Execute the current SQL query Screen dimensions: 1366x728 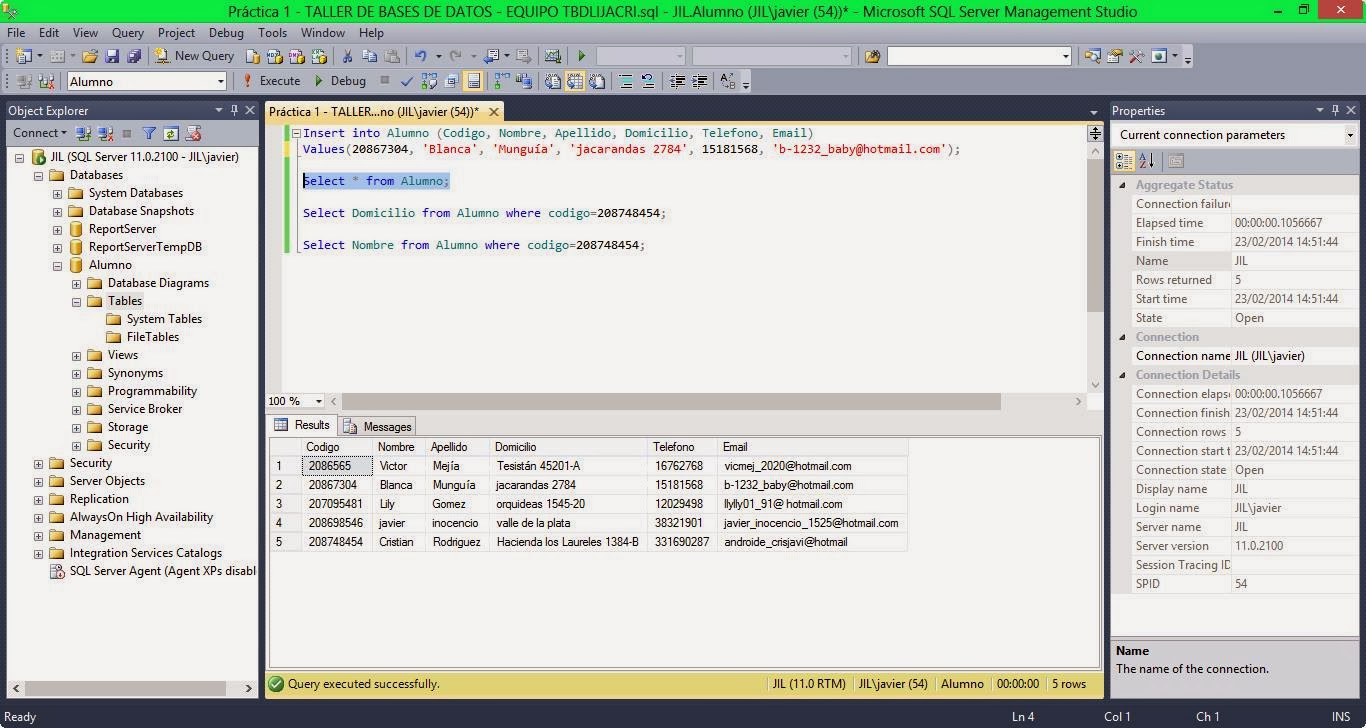[x=278, y=80]
